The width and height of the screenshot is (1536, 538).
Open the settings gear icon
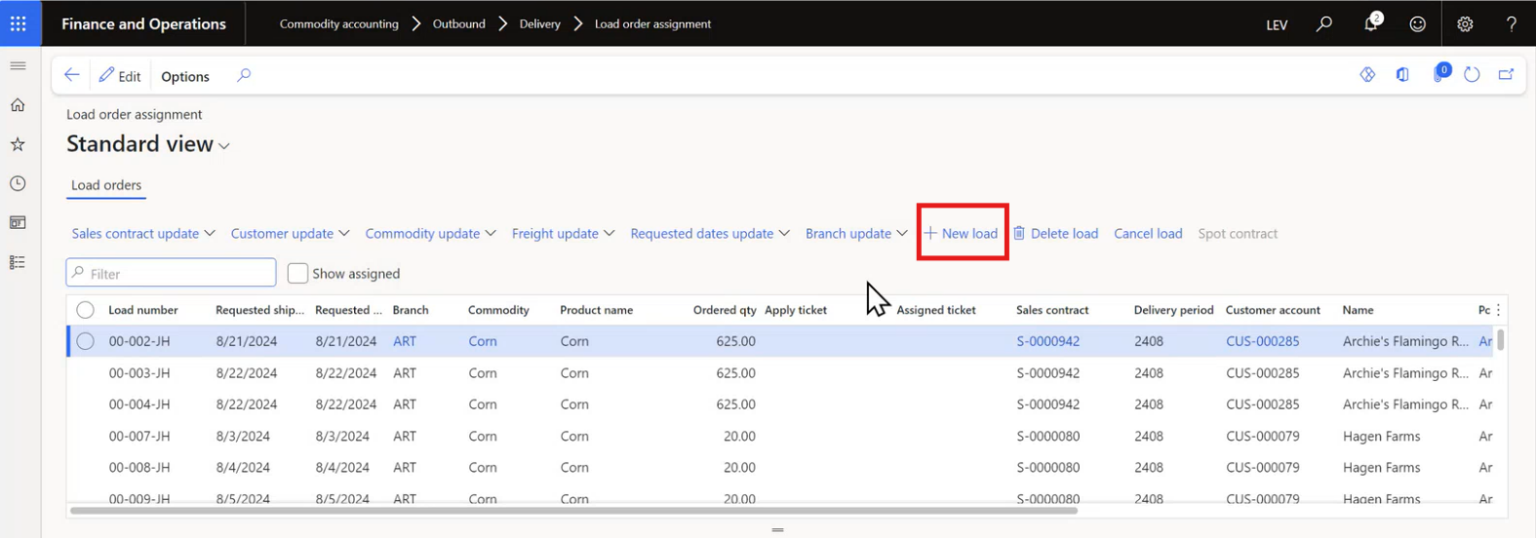1465,24
